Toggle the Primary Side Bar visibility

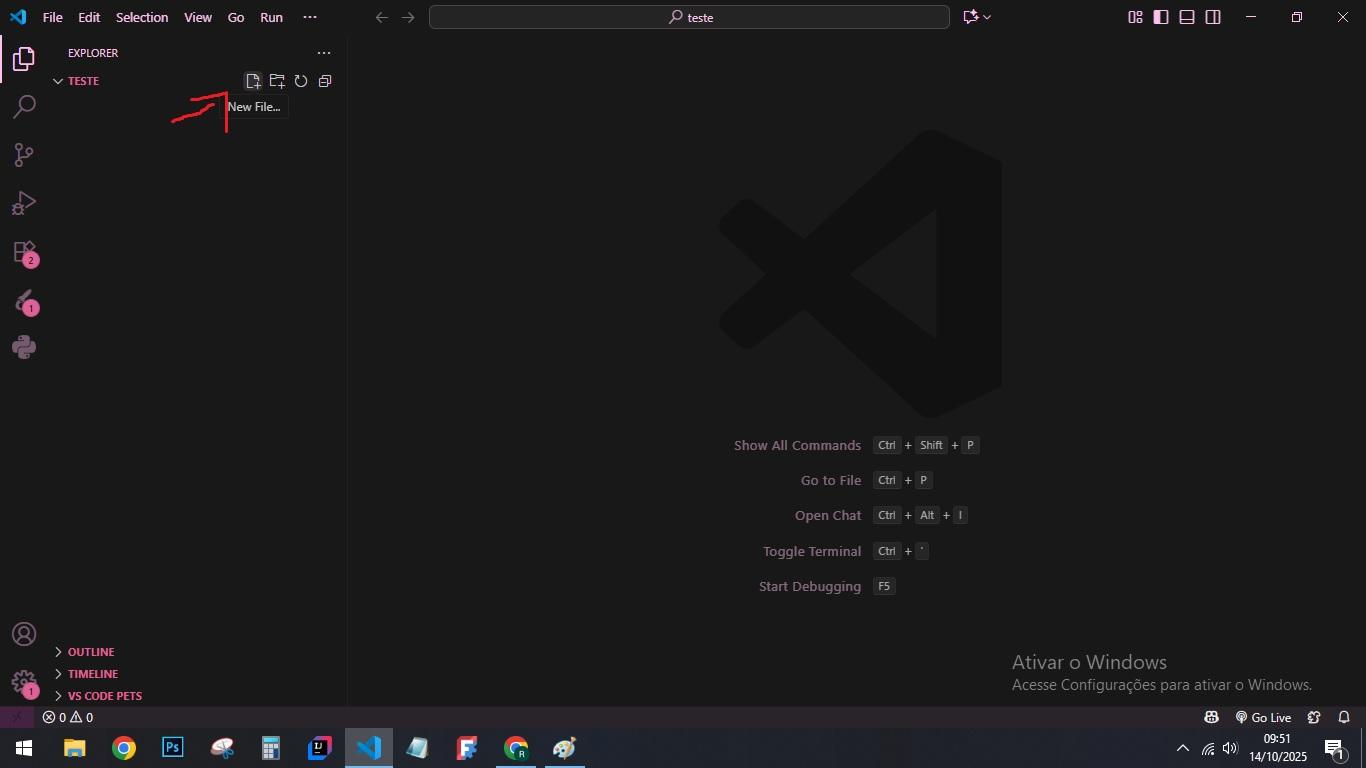click(x=1161, y=17)
